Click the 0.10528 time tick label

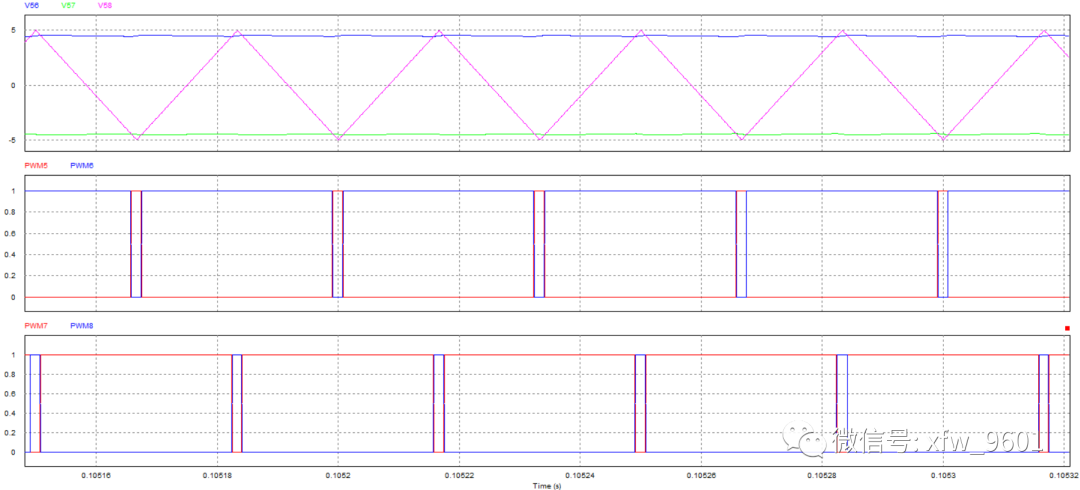pyautogui.click(x=822, y=476)
